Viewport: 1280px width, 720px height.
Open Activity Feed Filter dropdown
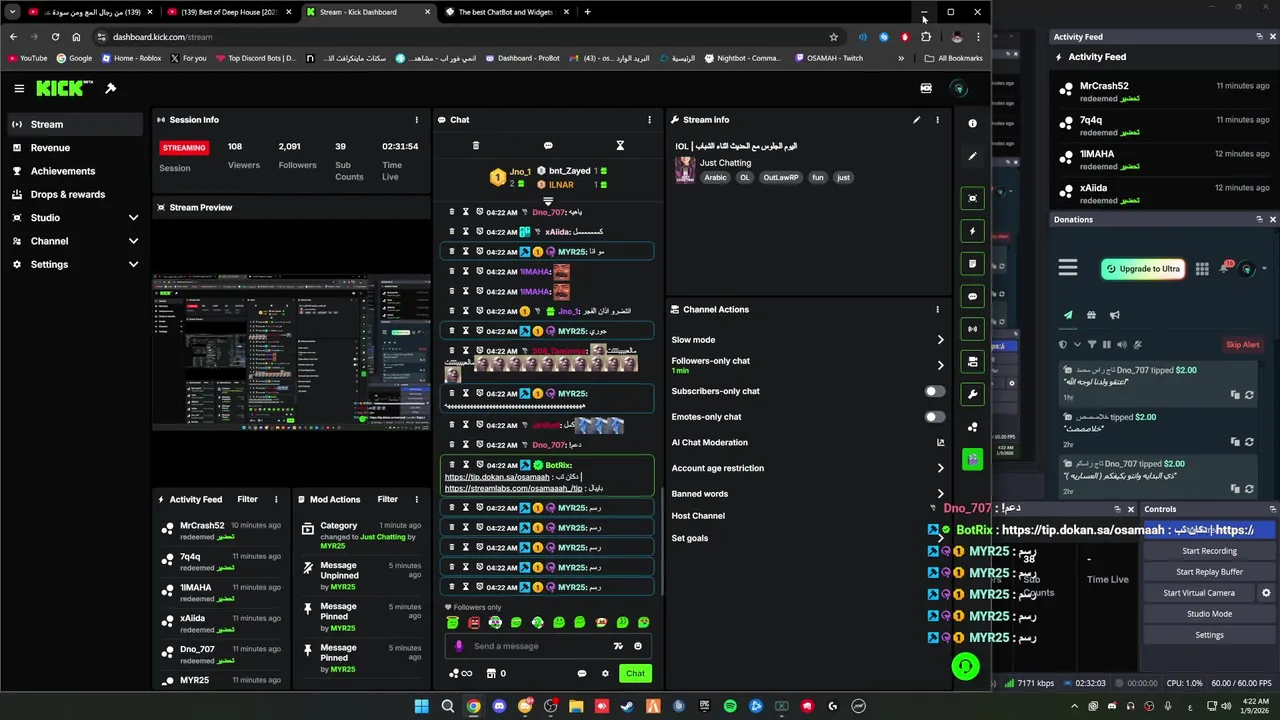tap(247, 499)
